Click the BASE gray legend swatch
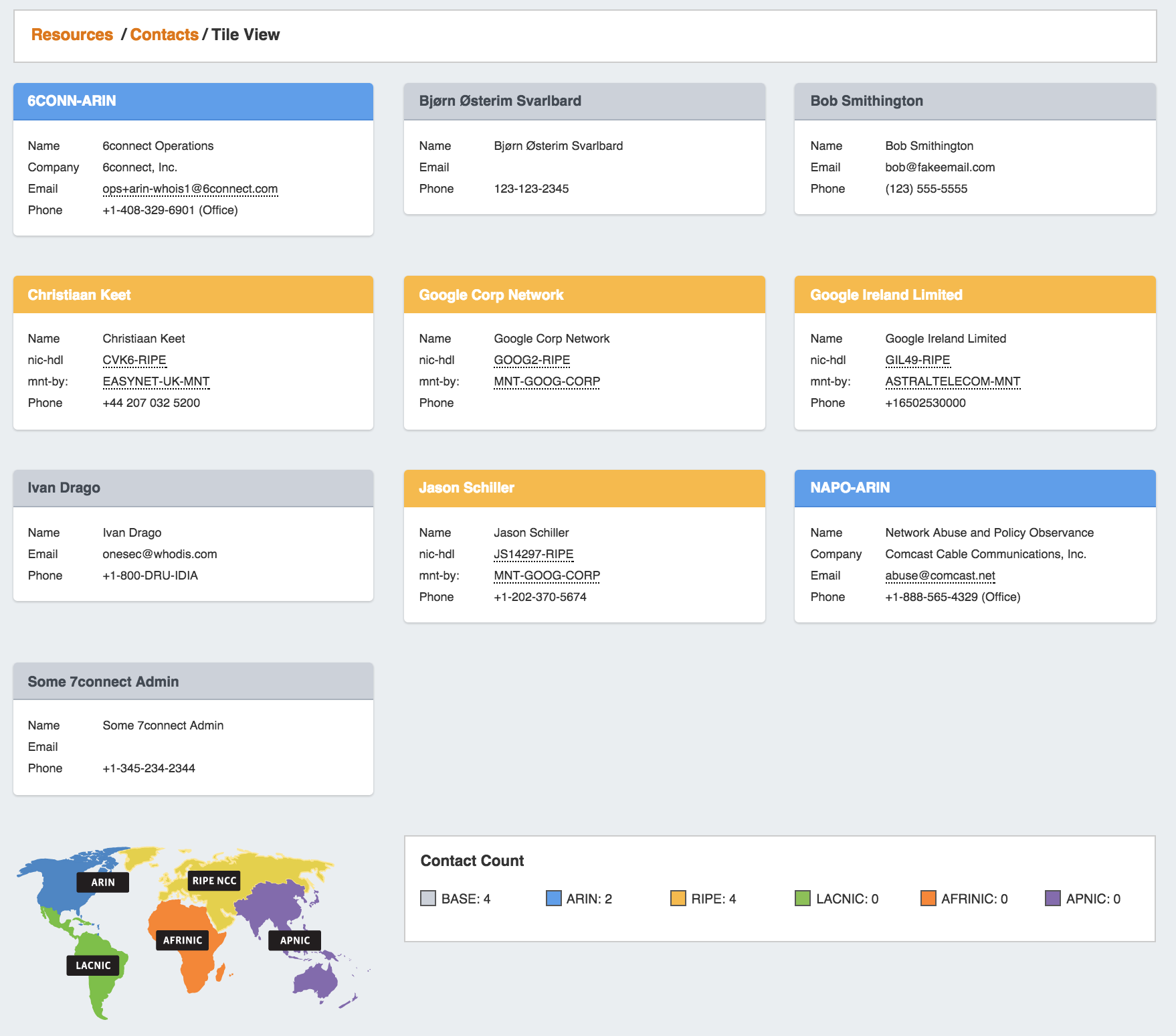Screen dimensions: 1176x1036 428,898
